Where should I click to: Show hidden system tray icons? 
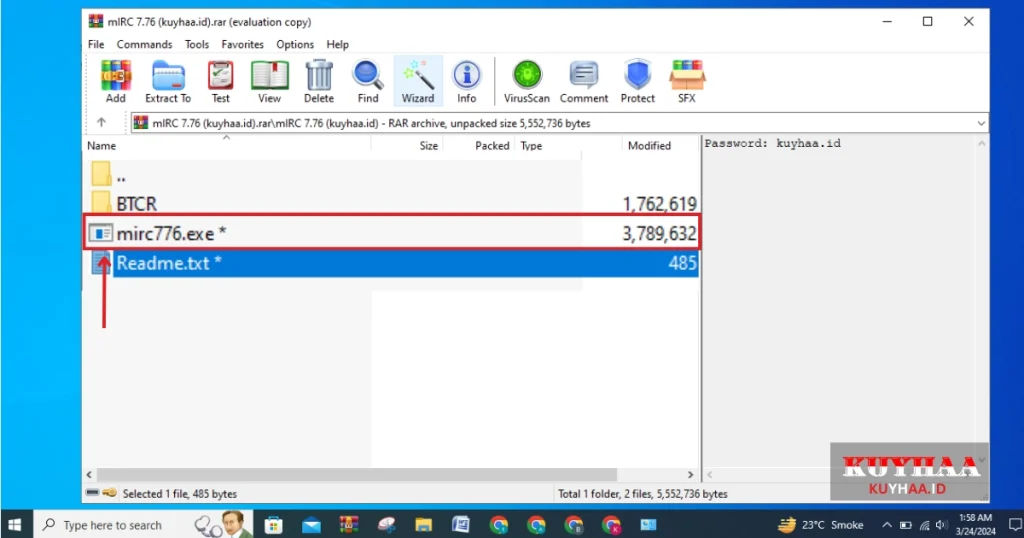click(887, 525)
